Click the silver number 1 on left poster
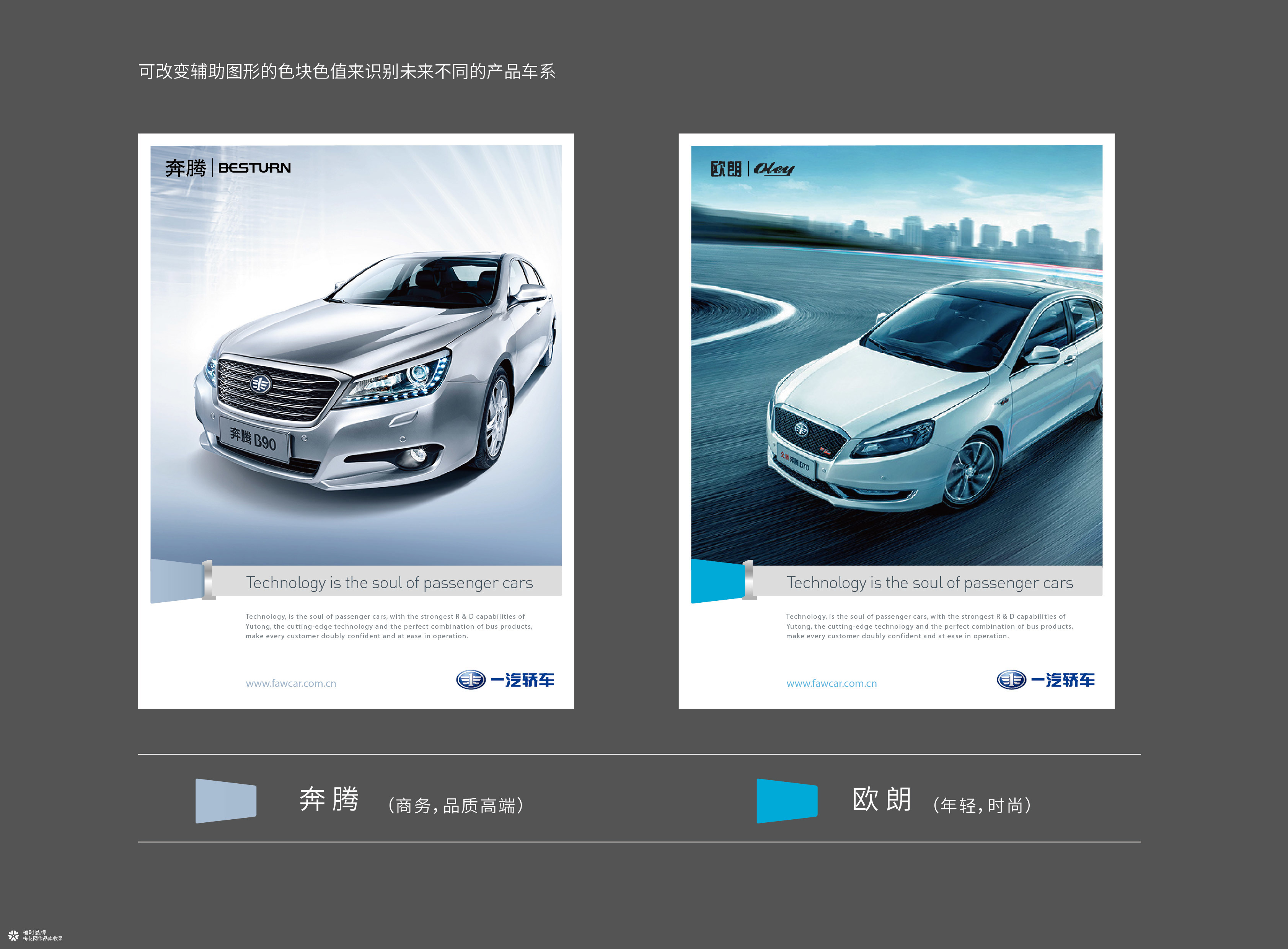 coord(209,580)
